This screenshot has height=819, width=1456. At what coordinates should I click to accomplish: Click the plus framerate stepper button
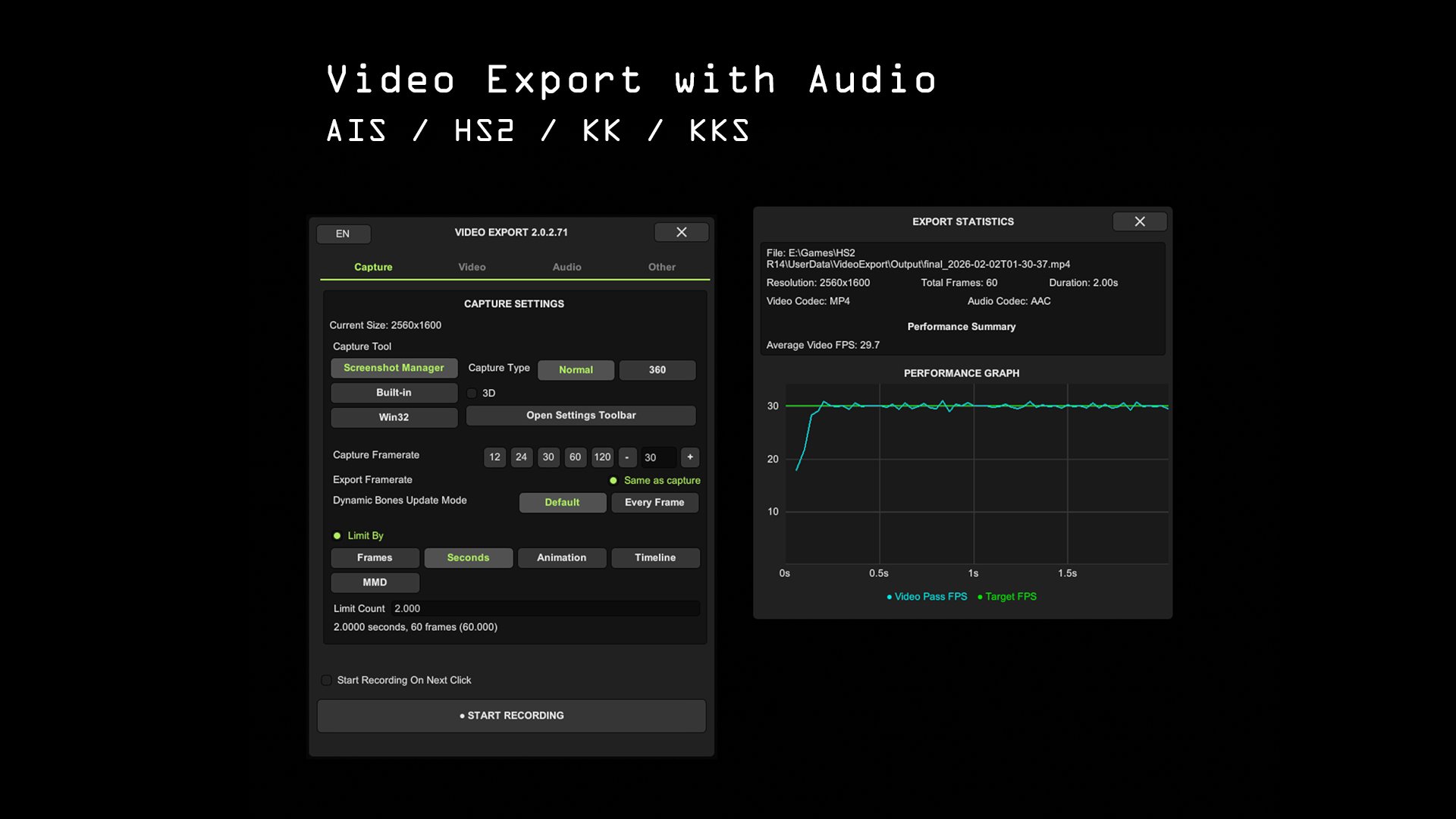(x=689, y=457)
